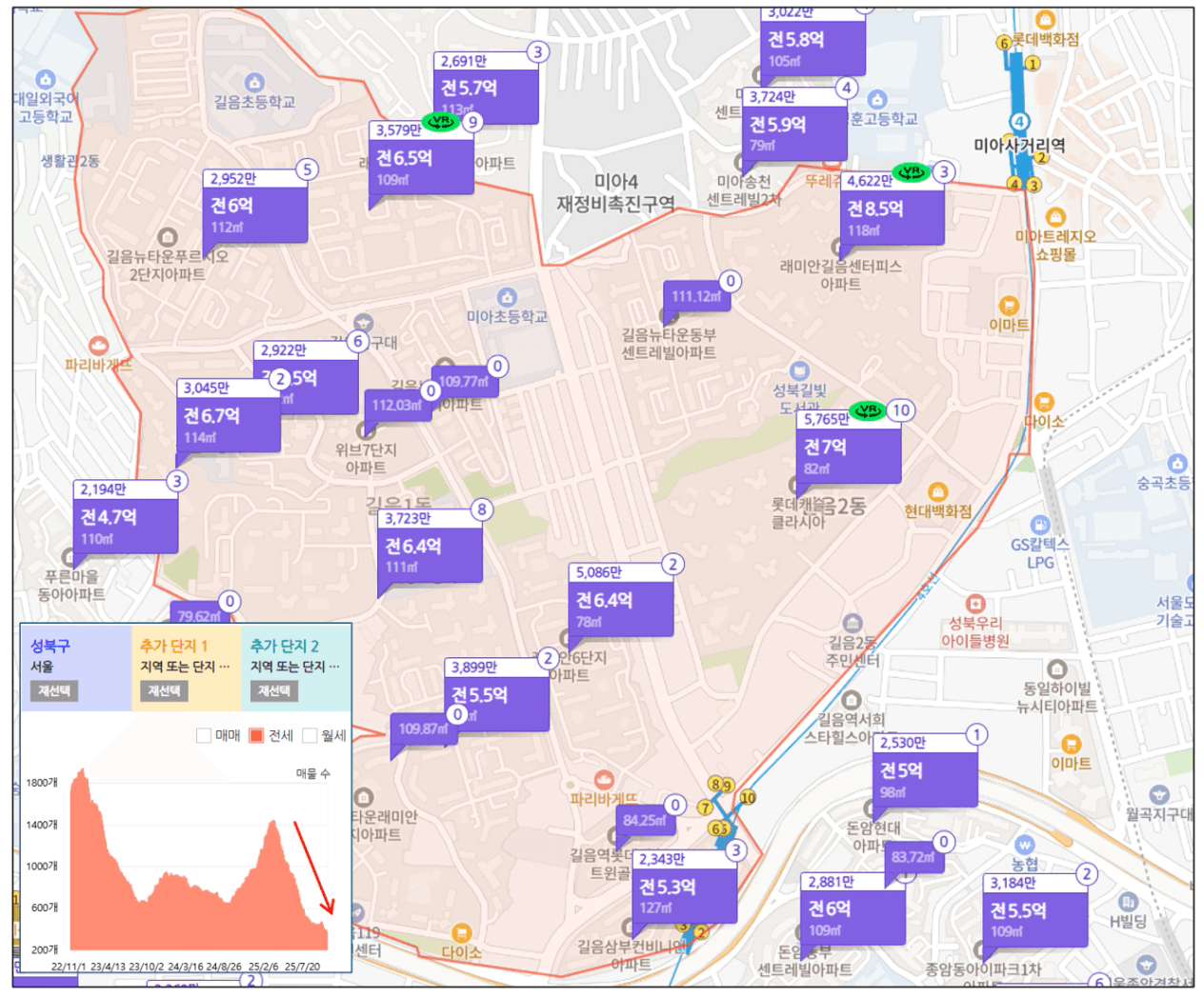Open VR badge on 전7억 marker
This screenshot has width=1204, height=998.
[868, 410]
